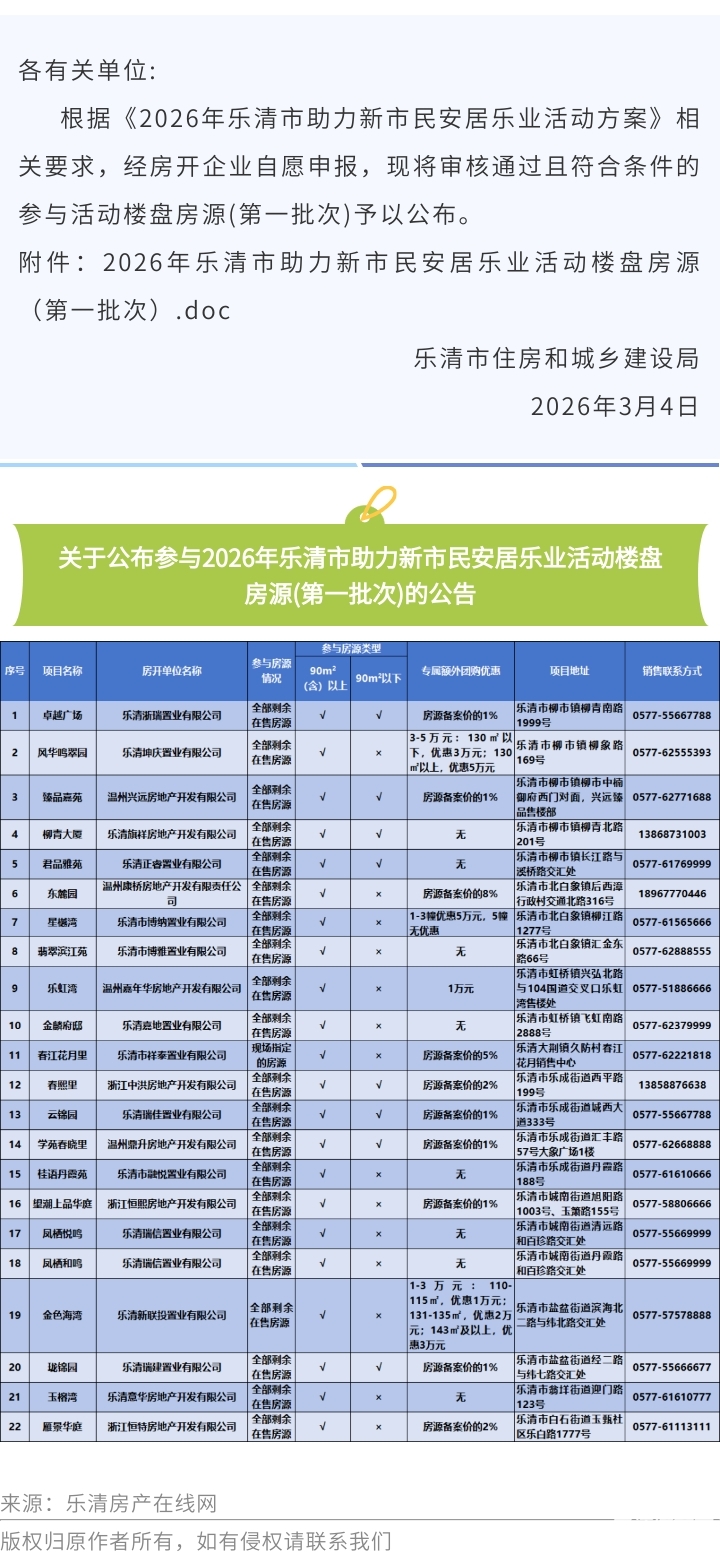Select the 序号 column header
The height and width of the screenshot is (1557, 720).
(x=14, y=670)
